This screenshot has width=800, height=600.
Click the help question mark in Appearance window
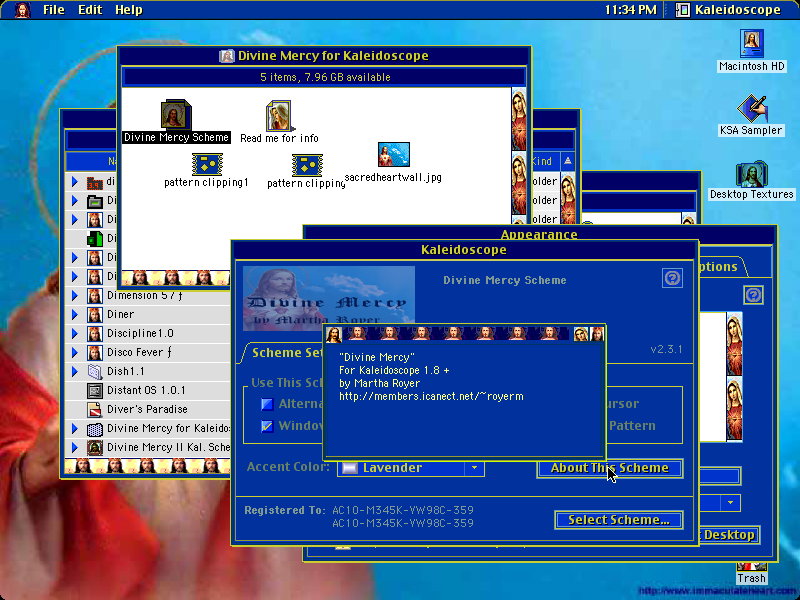pos(753,295)
